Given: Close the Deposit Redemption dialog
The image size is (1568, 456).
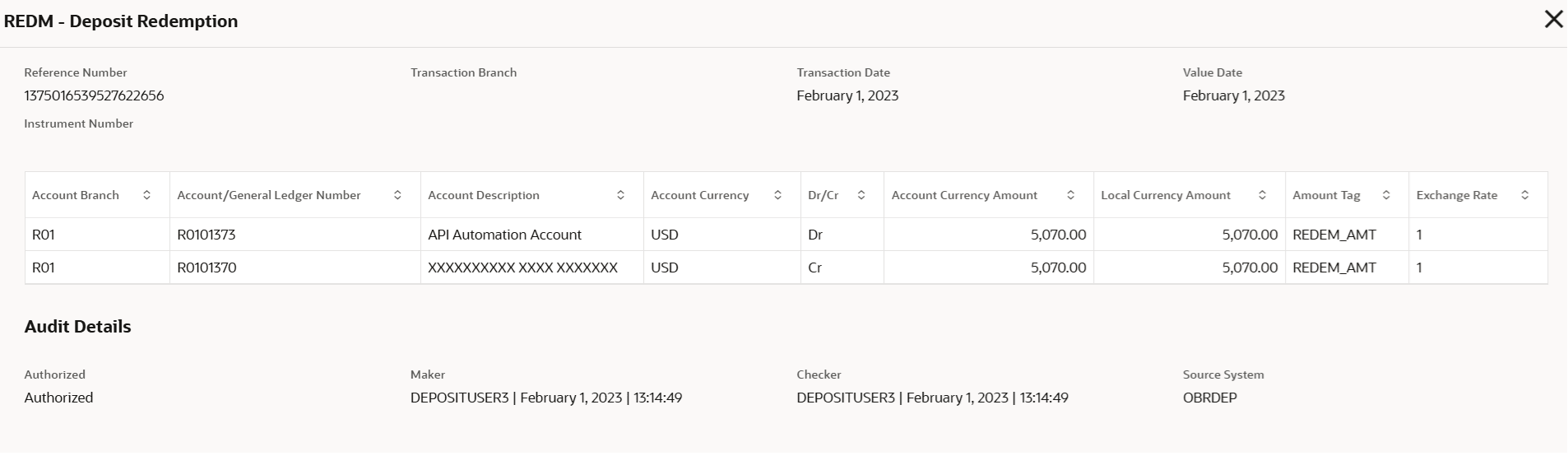Looking at the screenshot, I should click(x=1553, y=20).
